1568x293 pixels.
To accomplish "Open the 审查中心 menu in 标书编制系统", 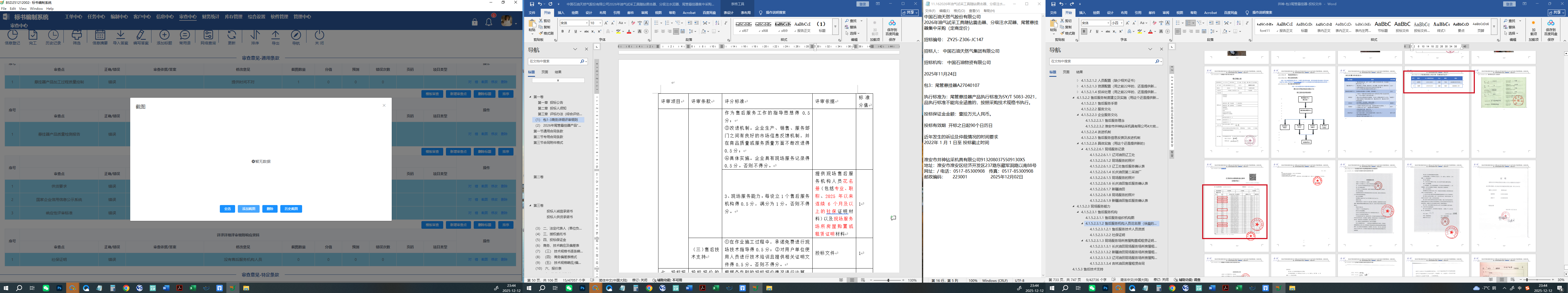I will pos(187,17).
